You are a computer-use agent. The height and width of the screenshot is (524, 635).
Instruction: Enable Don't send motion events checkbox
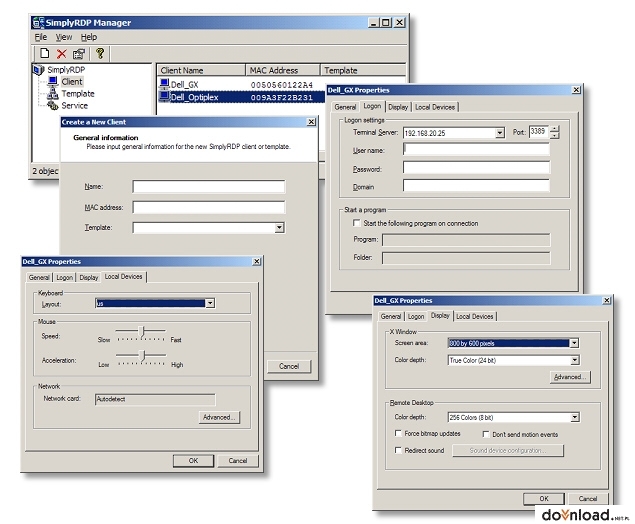pyautogui.click(x=486, y=434)
